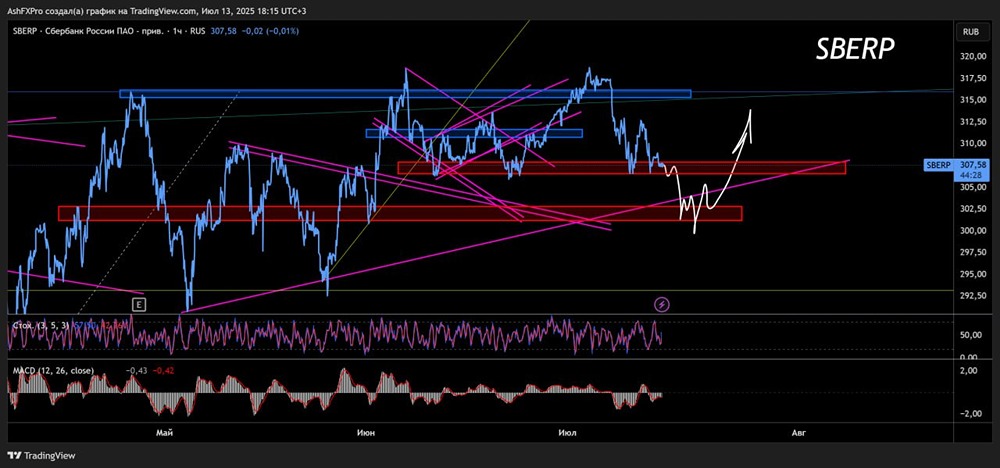
Task: Click the earnings E marker icon
Action: (138, 305)
